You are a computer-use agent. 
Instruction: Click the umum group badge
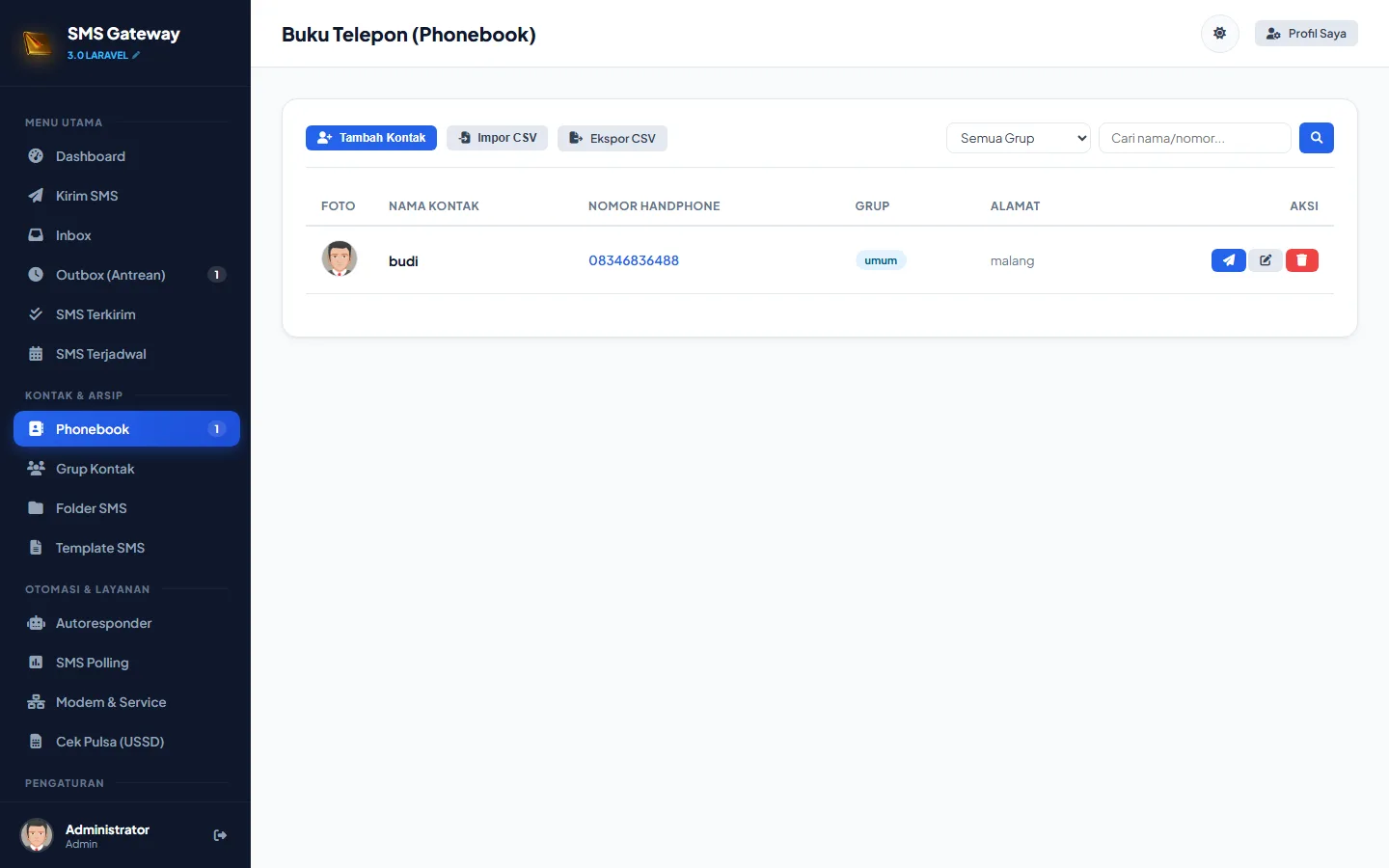[881, 260]
